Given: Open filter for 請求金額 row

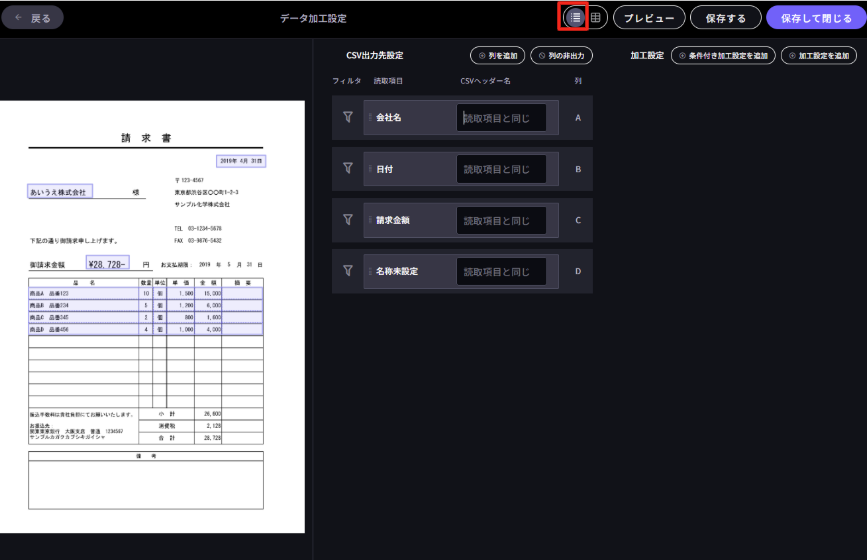Looking at the screenshot, I should [348, 220].
